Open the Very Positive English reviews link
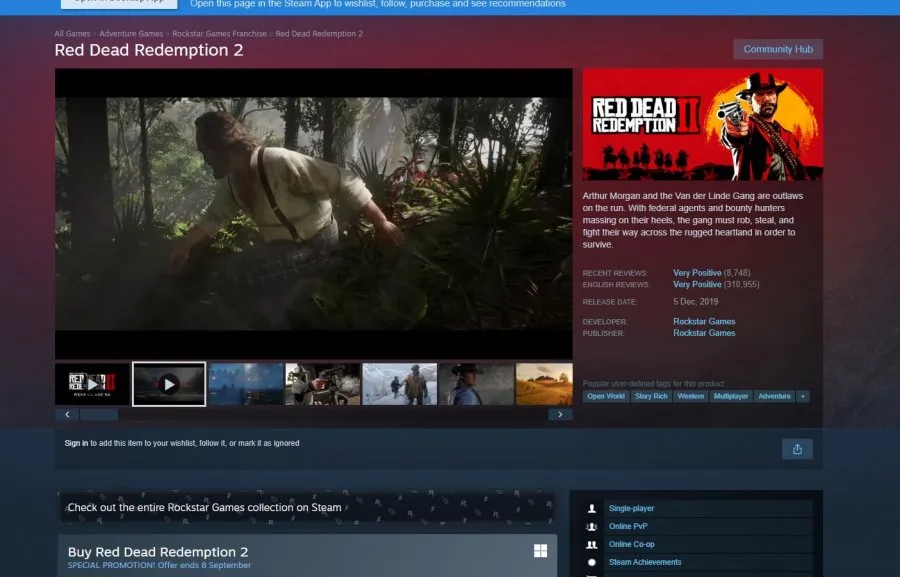The width and height of the screenshot is (900, 577). [697, 284]
